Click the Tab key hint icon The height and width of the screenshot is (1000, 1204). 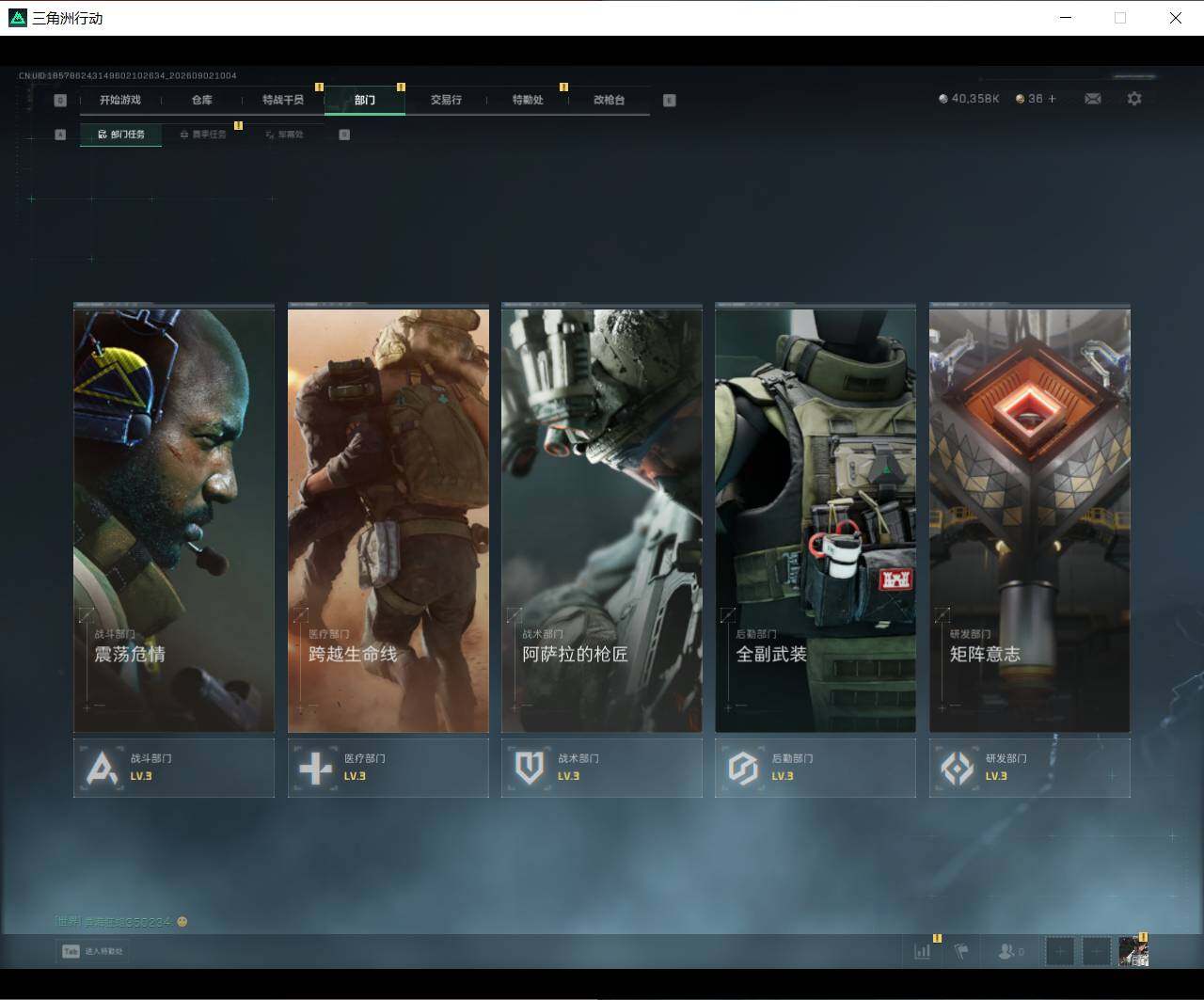pyautogui.click(x=71, y=951)
